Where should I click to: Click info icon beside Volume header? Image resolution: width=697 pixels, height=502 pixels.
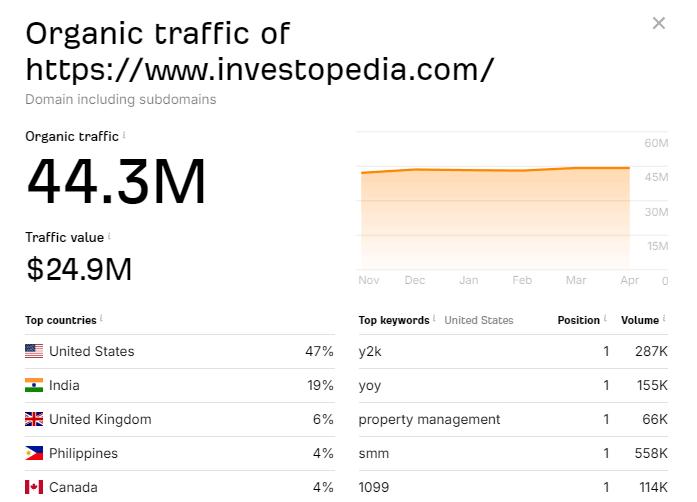pyautogui.click(x=665, y=319)
